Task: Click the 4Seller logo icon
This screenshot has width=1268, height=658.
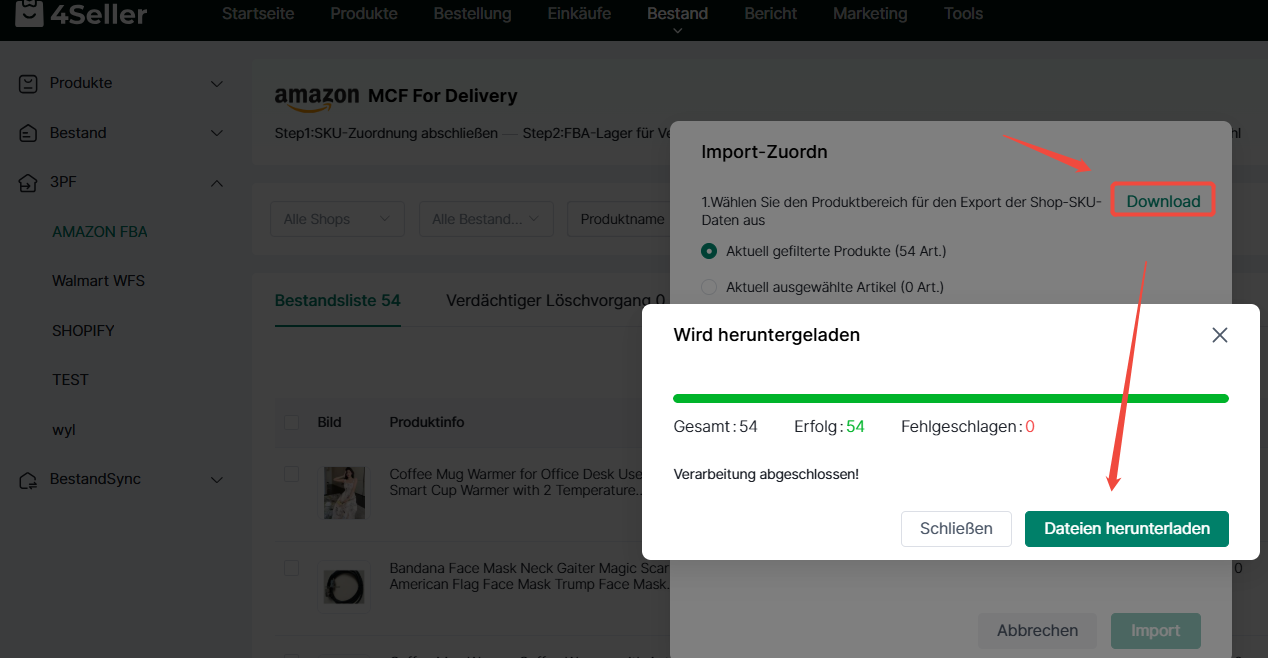Action: (29, 14)
